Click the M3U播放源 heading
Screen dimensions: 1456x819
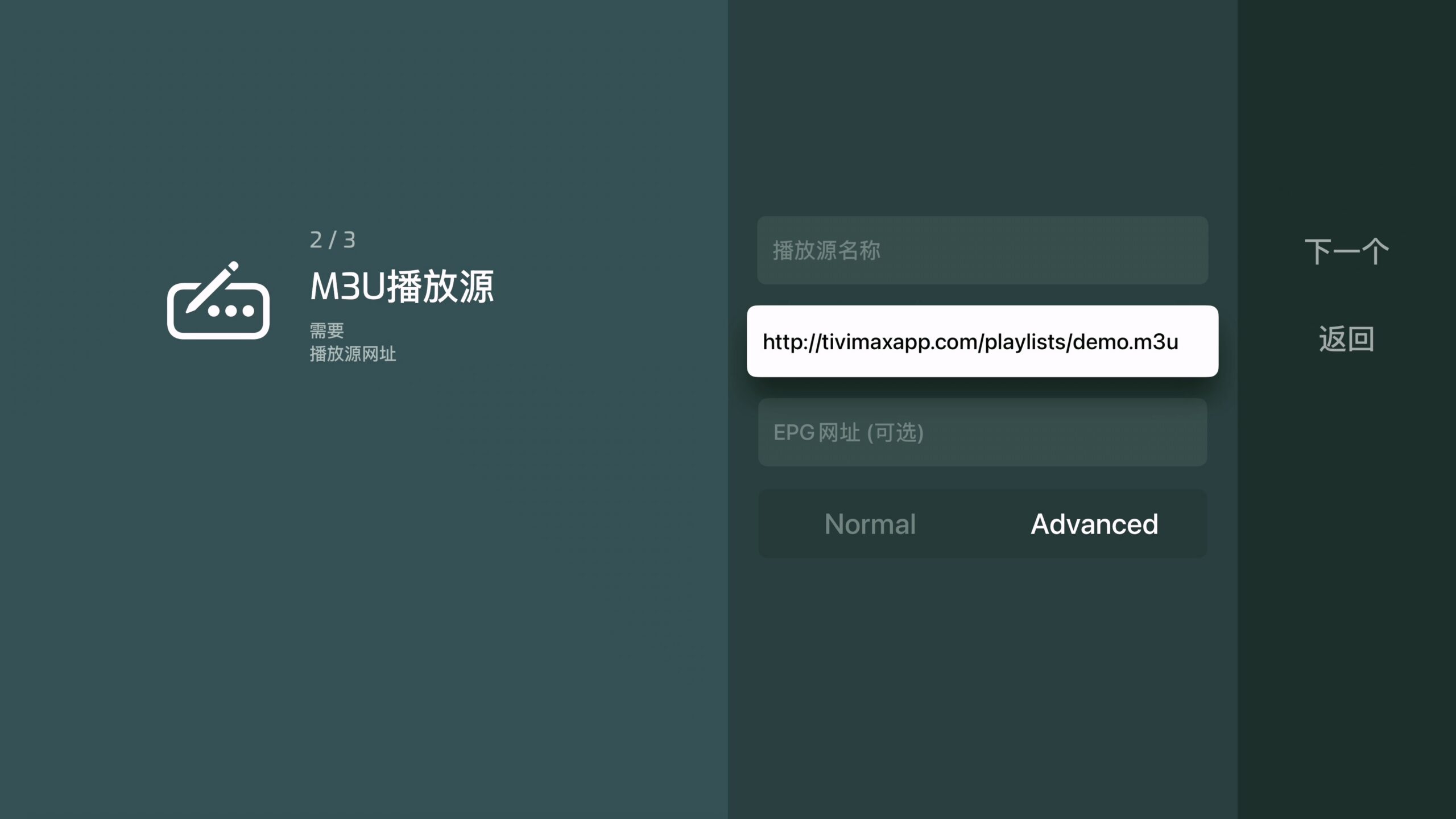tap(402, 287)
